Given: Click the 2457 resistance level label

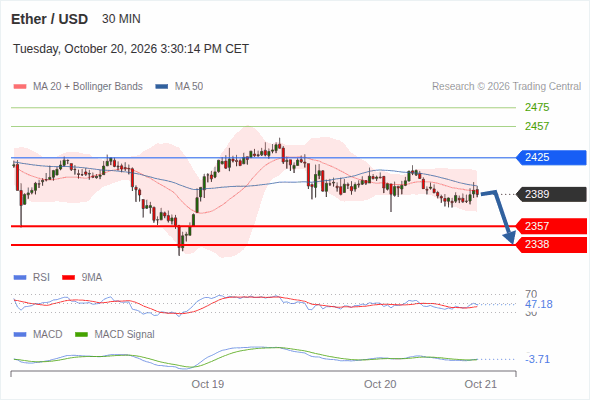Looking at the screenshot, I should tap(537, 126).
